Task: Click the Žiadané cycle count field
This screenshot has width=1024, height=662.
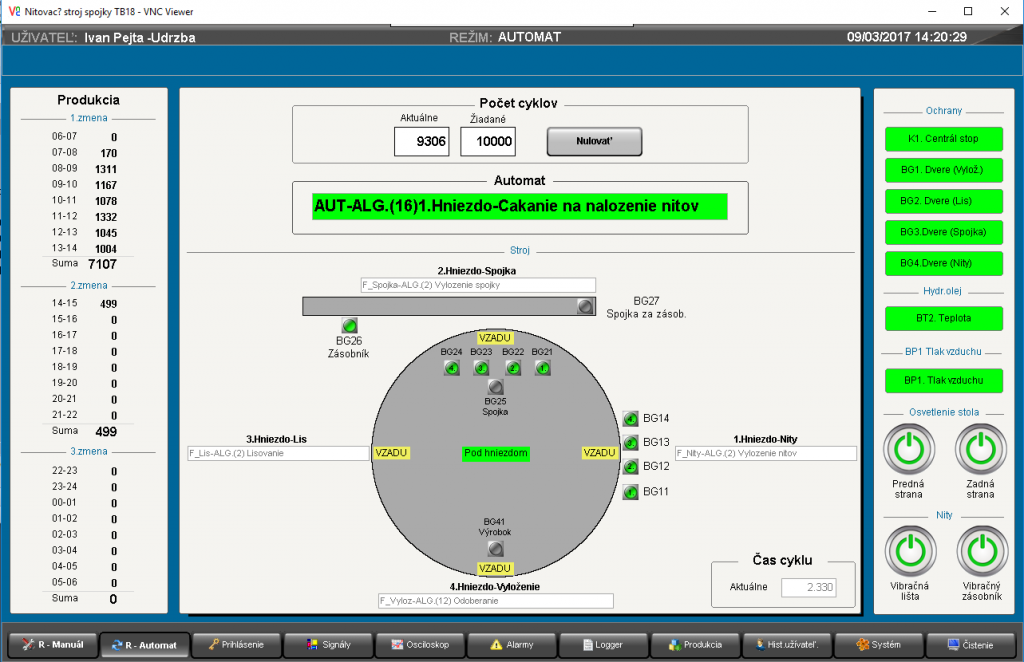Action: (x=488, y=142)
